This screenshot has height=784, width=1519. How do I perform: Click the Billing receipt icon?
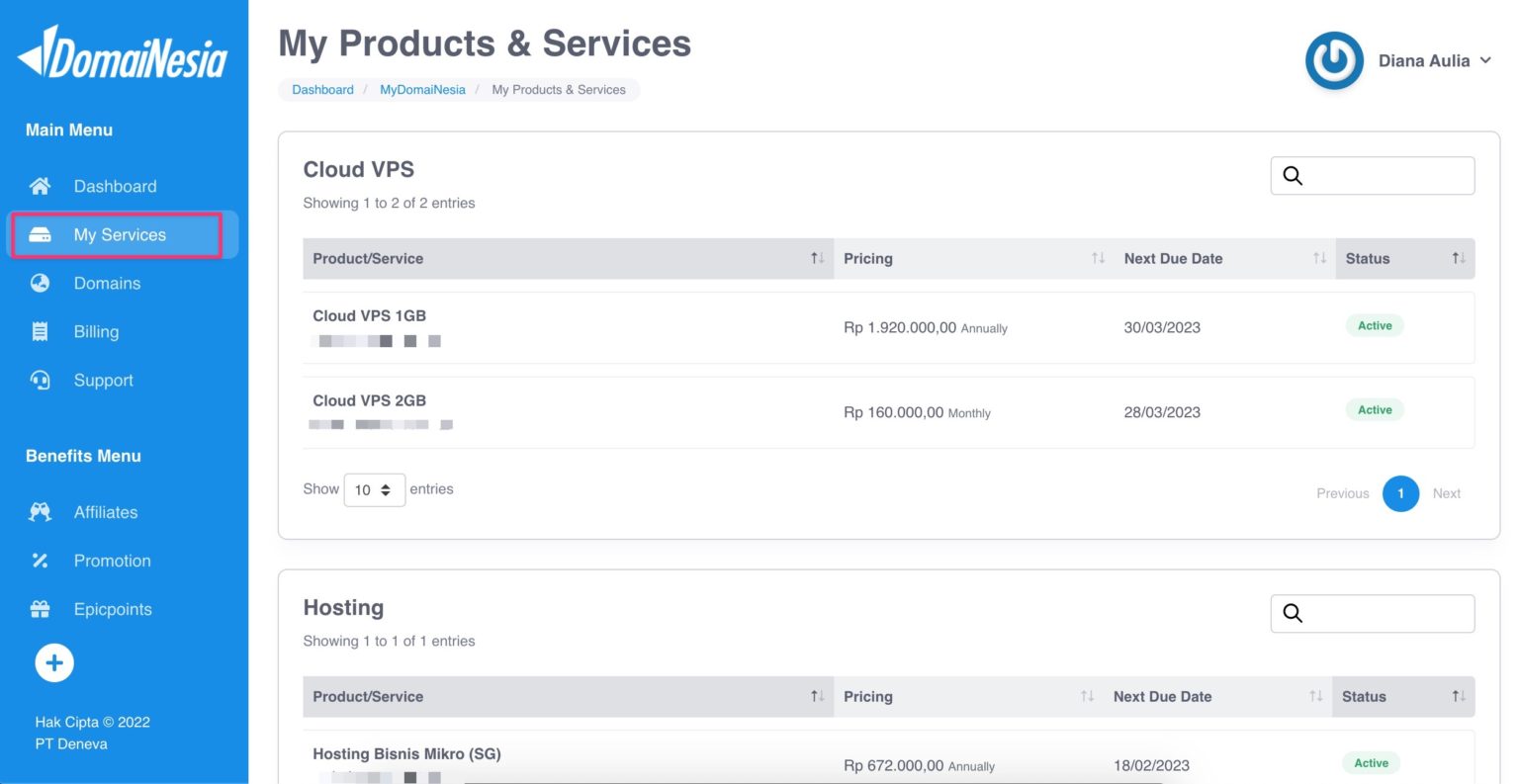pyautogui.click(x=40, y=332)
